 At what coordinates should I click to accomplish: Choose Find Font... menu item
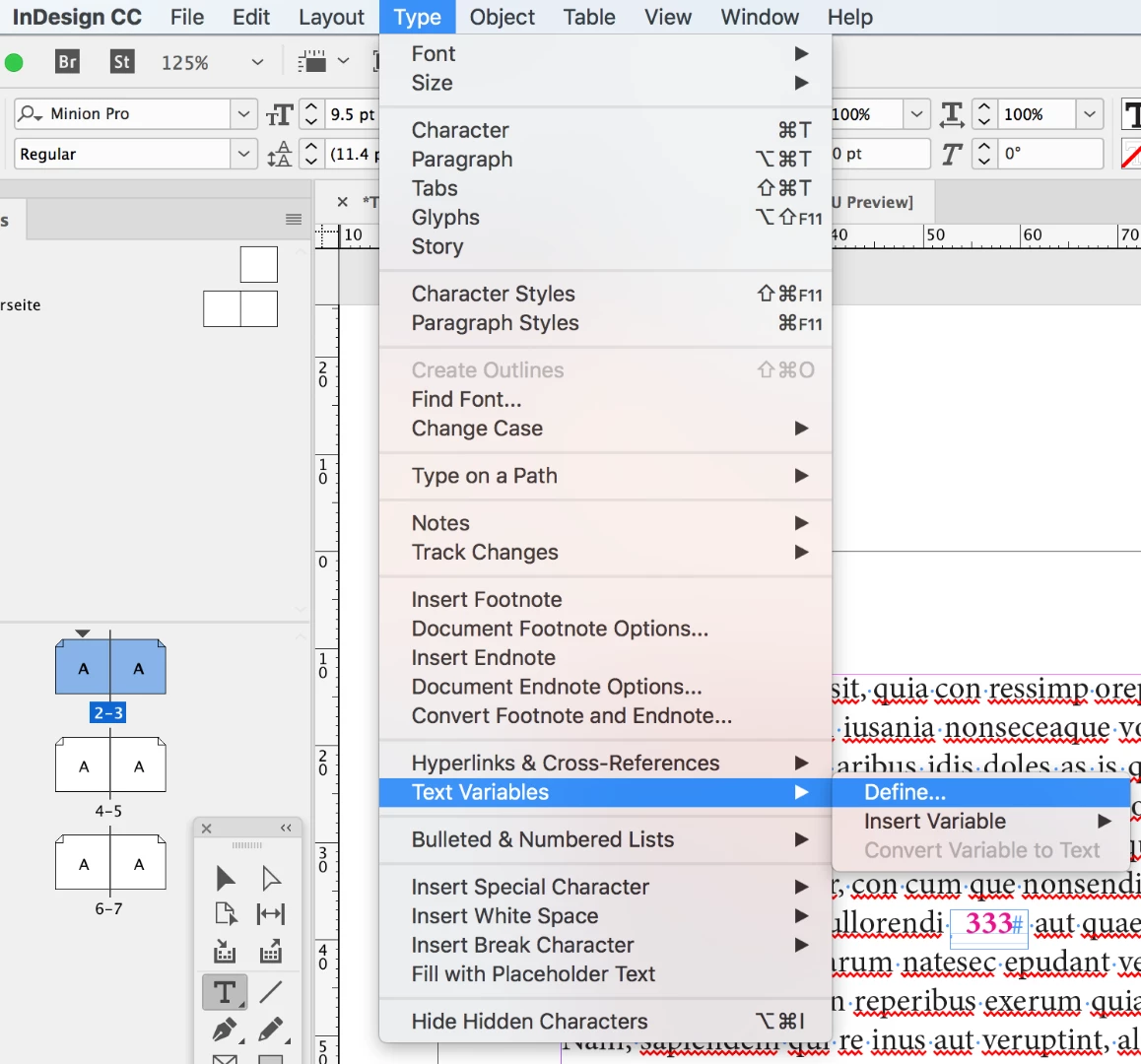tap(605, 400)
